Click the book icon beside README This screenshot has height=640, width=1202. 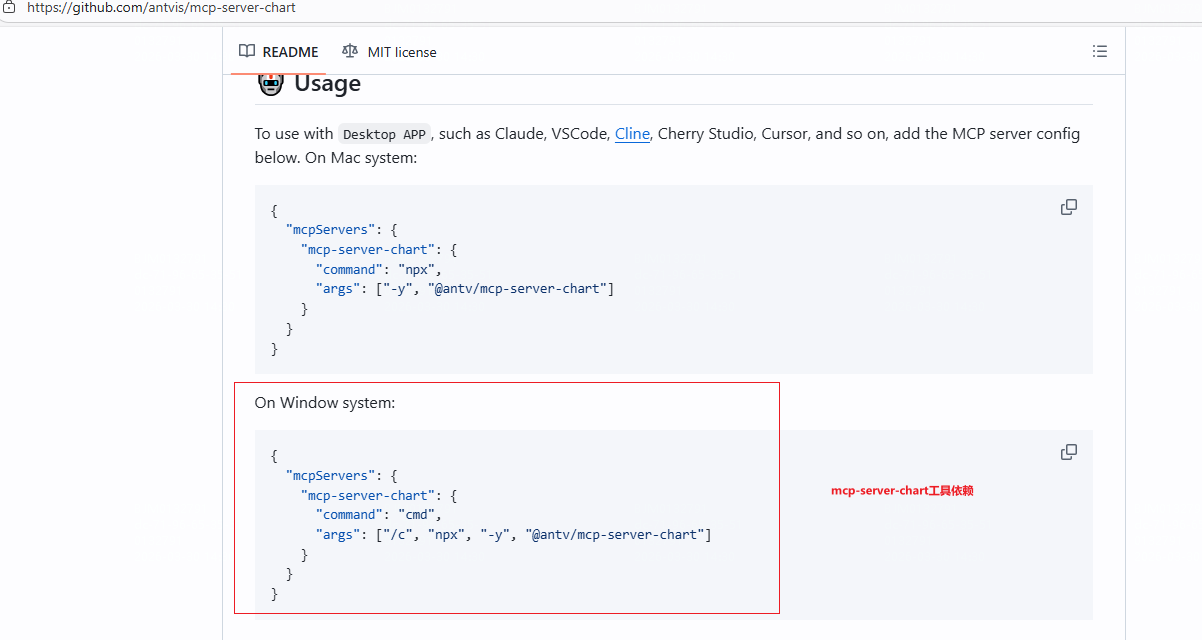point(247,52)
